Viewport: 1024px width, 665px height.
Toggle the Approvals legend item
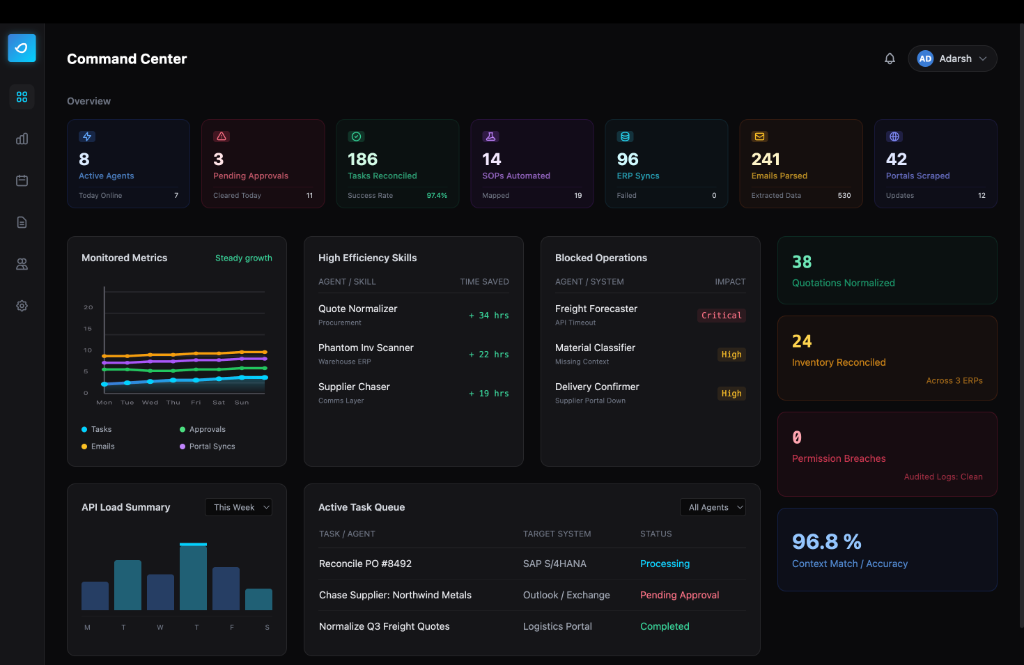[202, 429]
